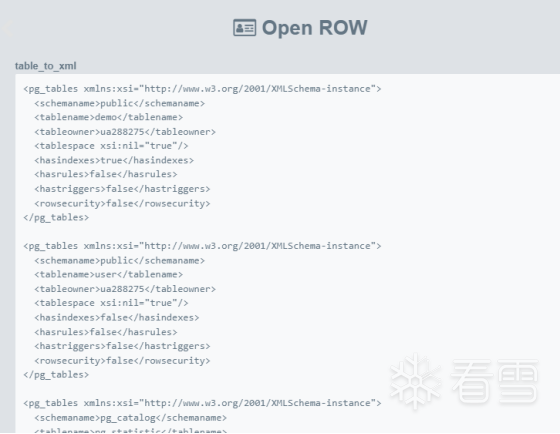Click the table_to_xml field label

pos(45,66)
